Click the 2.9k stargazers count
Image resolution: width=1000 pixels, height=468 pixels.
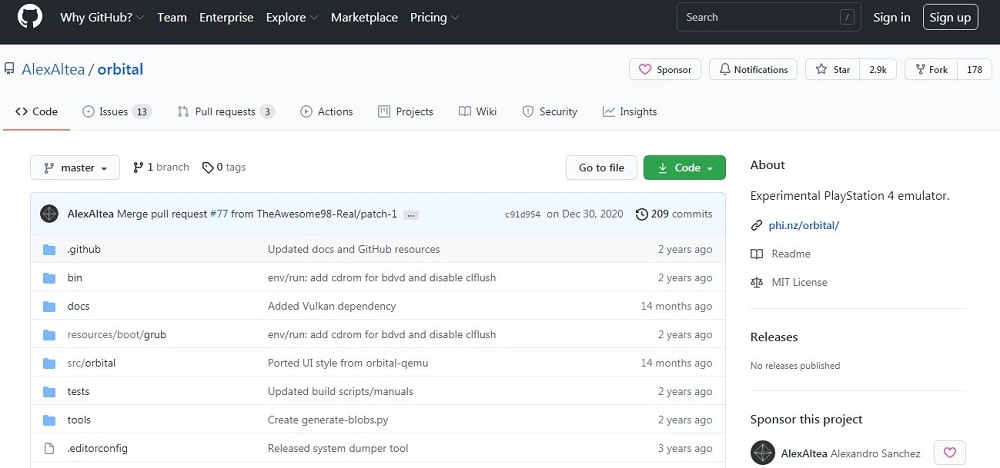878,69
